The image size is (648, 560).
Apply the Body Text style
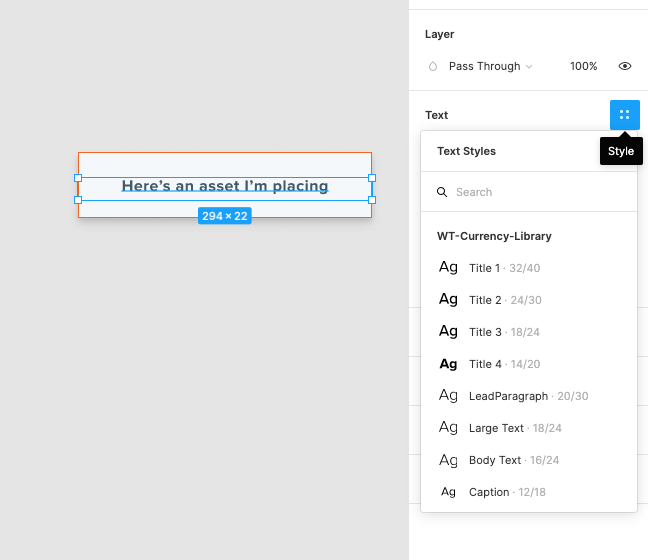tap(529, 460)
